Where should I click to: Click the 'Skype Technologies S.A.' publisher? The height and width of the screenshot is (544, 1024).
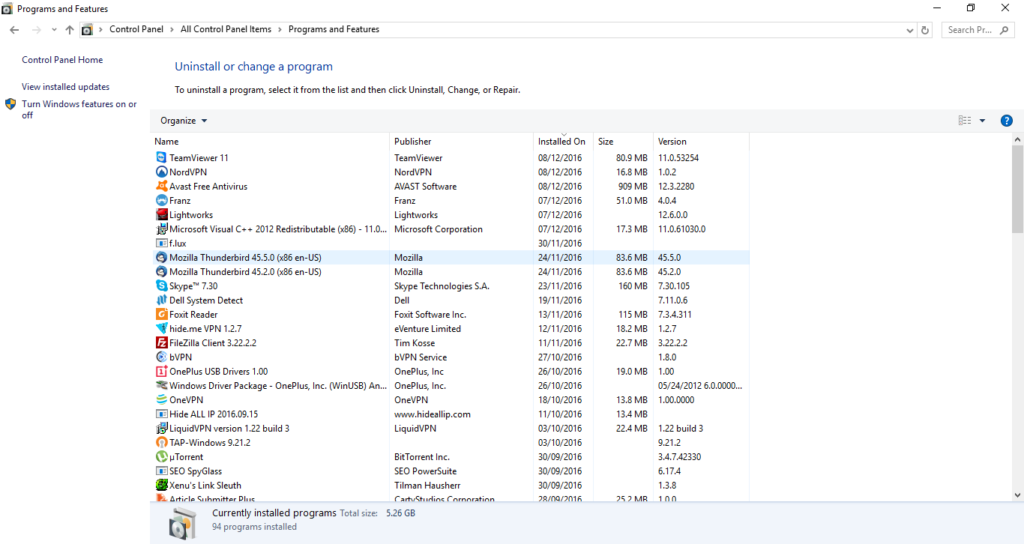(441, 286)
